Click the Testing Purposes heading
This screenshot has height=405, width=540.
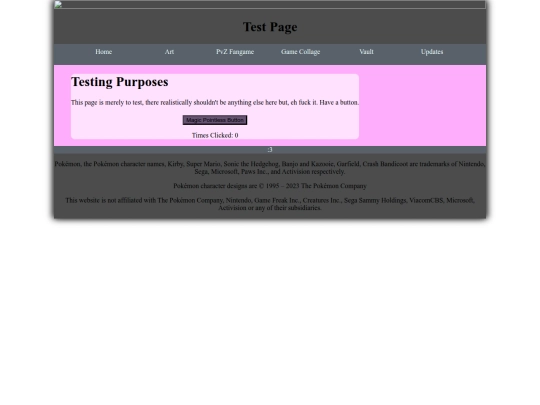point(120,82)
